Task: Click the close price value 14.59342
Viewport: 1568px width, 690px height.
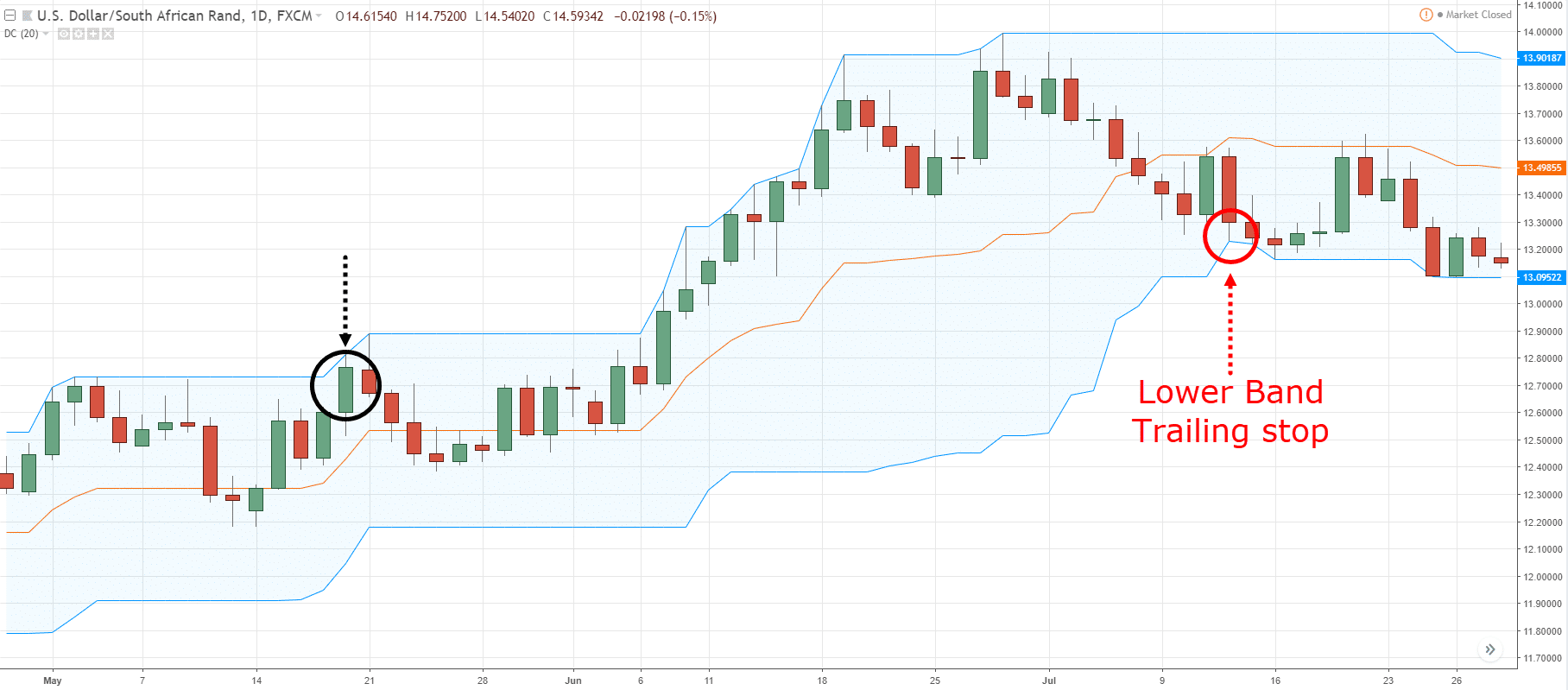Action: [x=578, y=16]
